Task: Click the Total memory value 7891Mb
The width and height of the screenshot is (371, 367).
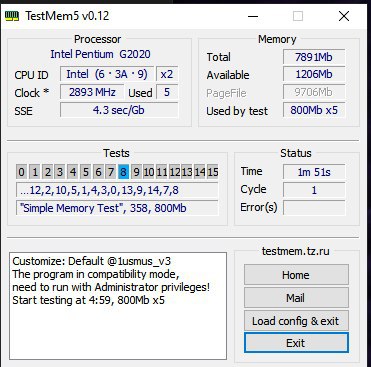Action: click(x=314, y=57)
